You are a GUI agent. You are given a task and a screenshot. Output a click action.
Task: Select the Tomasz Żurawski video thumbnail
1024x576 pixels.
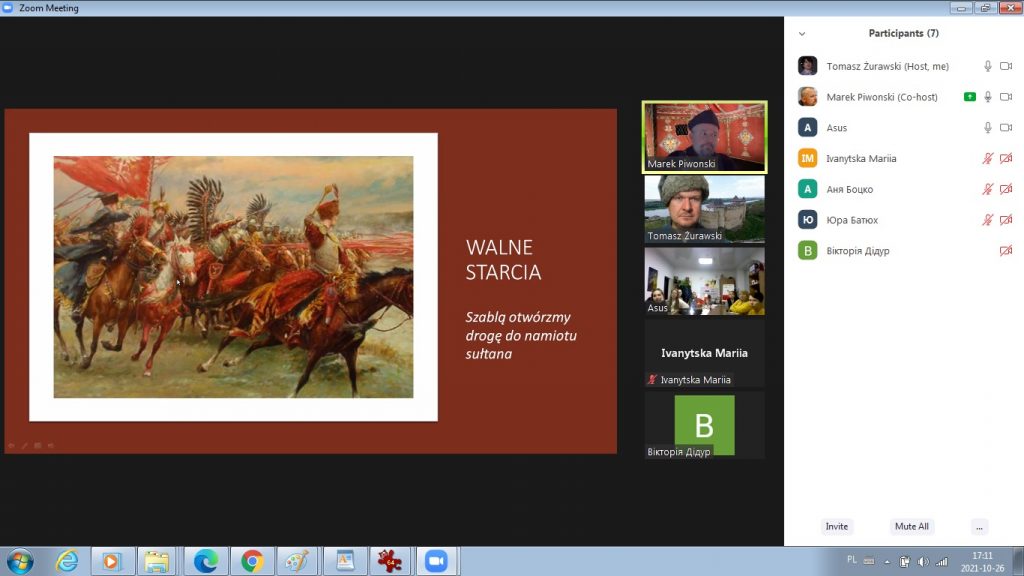click(x=704, y=209)
